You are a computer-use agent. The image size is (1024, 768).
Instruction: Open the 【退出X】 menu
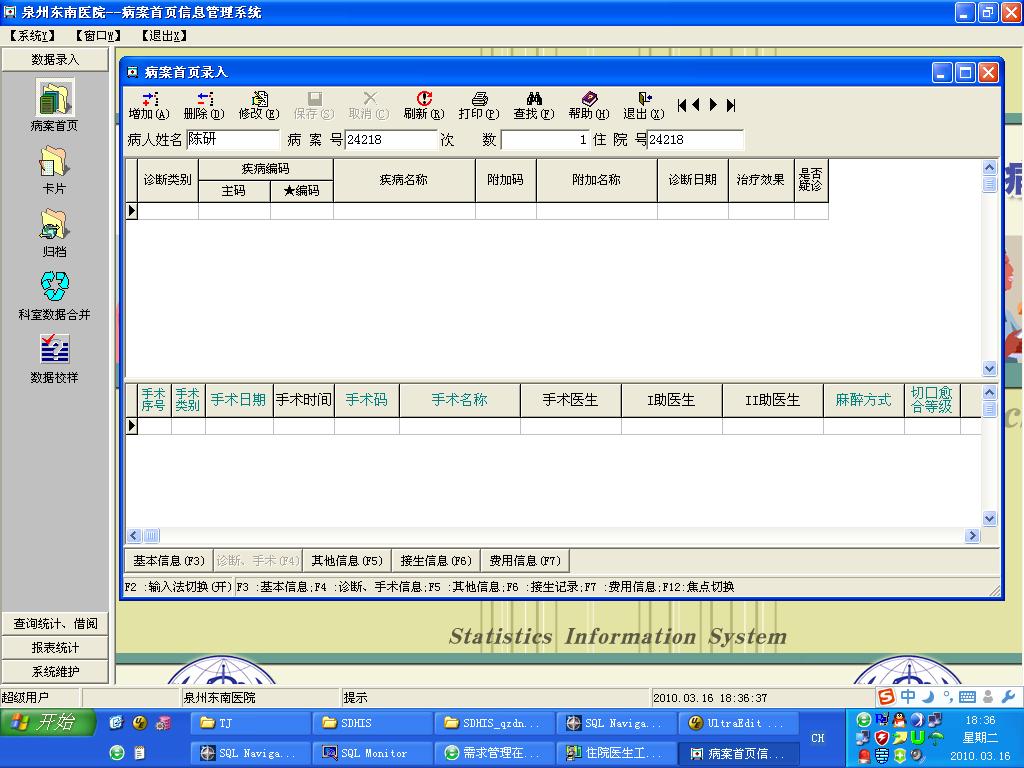point(164,36)
